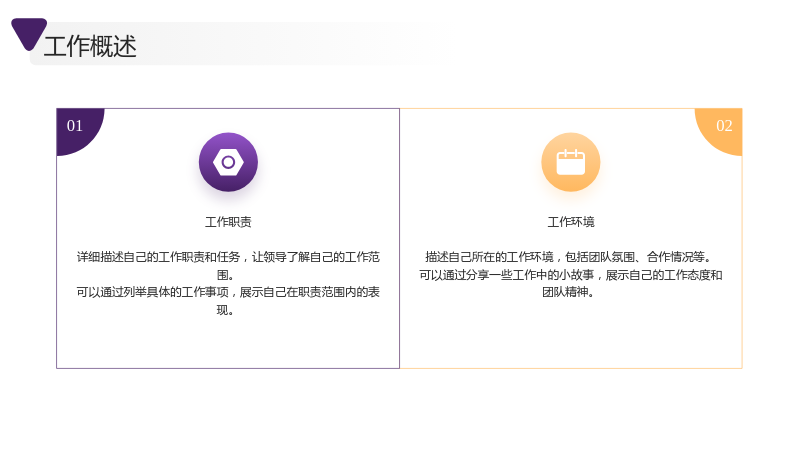Select the gray title banner bar
The width and height of the screenshot is (800, 450).
tap(235, 43)
